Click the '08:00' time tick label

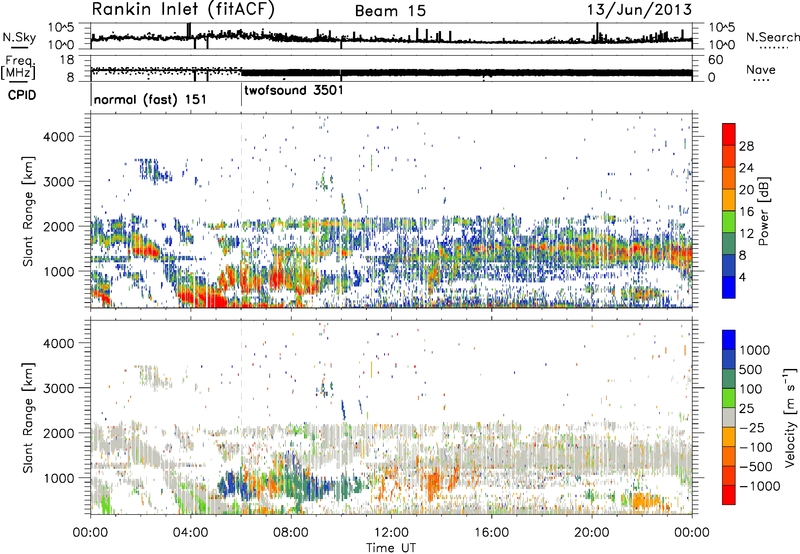(291, 533)
